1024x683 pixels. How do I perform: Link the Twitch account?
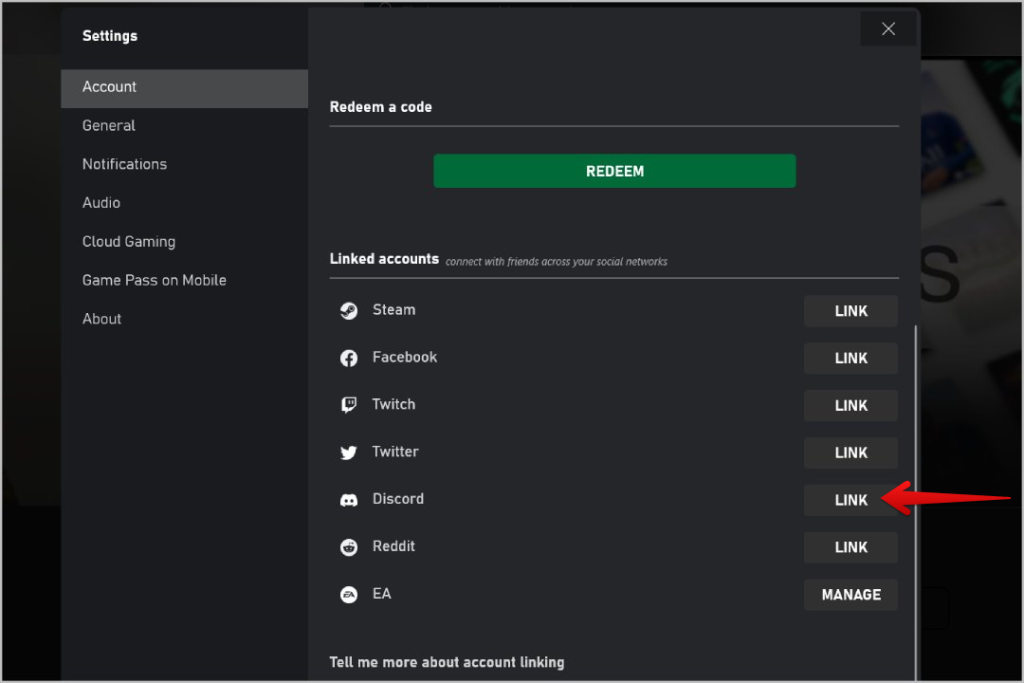point(850,405)
